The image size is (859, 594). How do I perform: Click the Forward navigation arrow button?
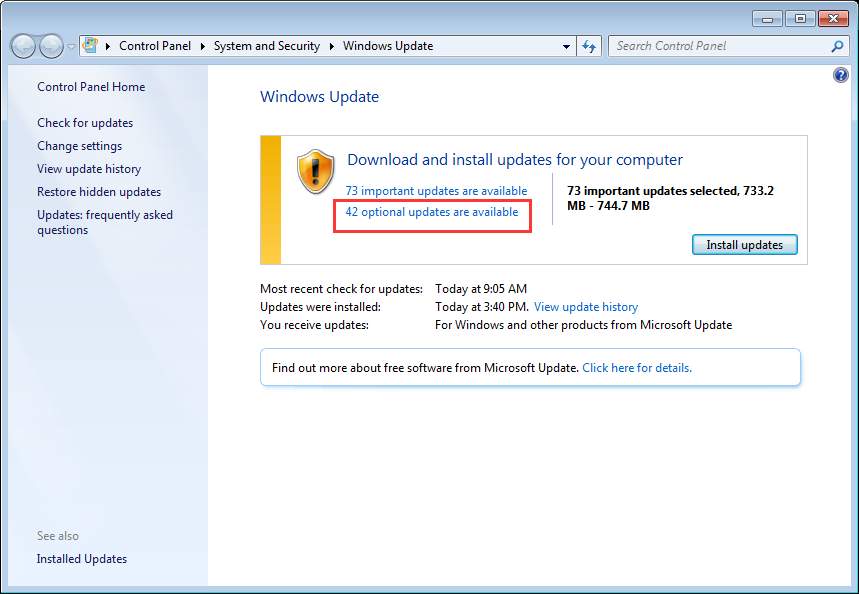point(50,46)
